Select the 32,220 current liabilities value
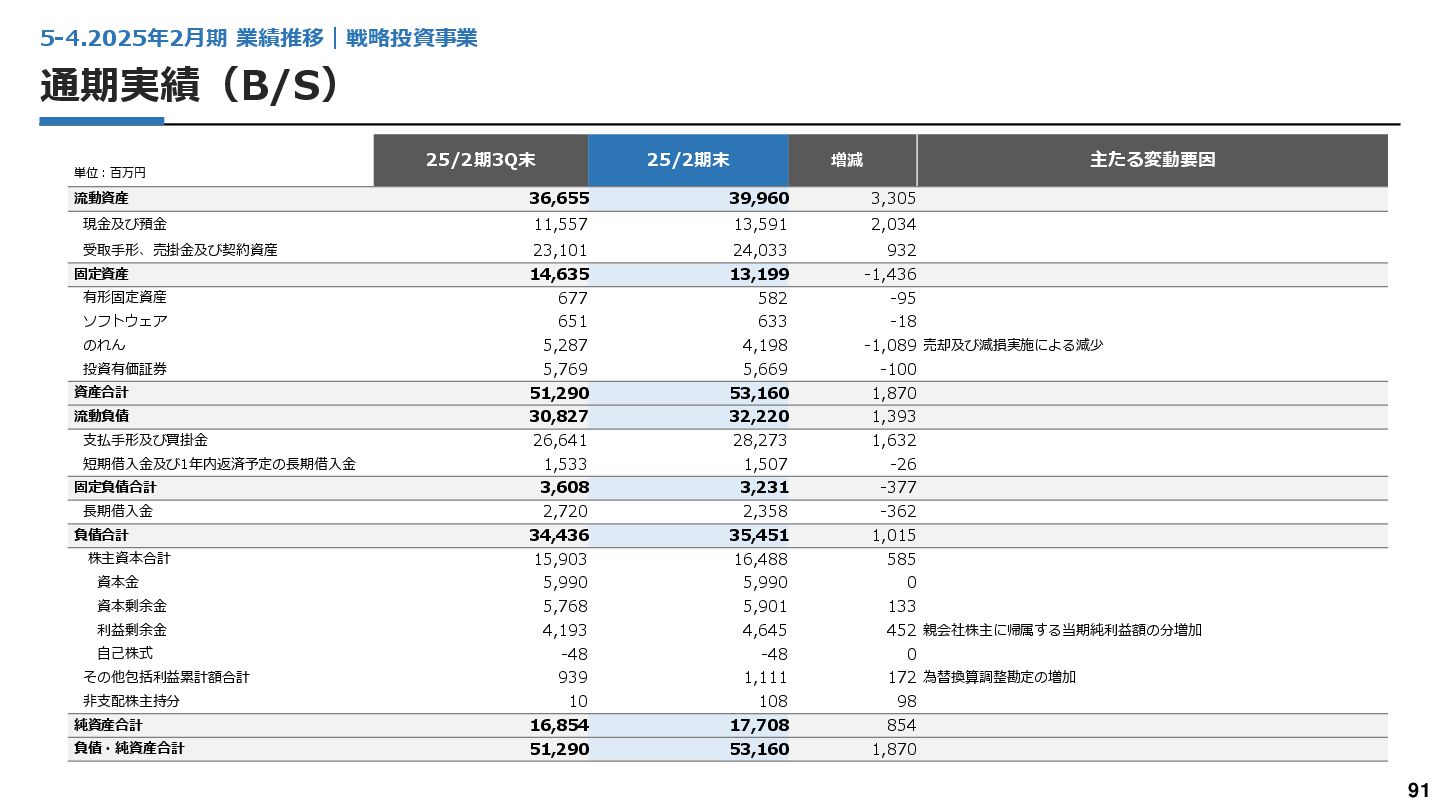 pos(759,416)
